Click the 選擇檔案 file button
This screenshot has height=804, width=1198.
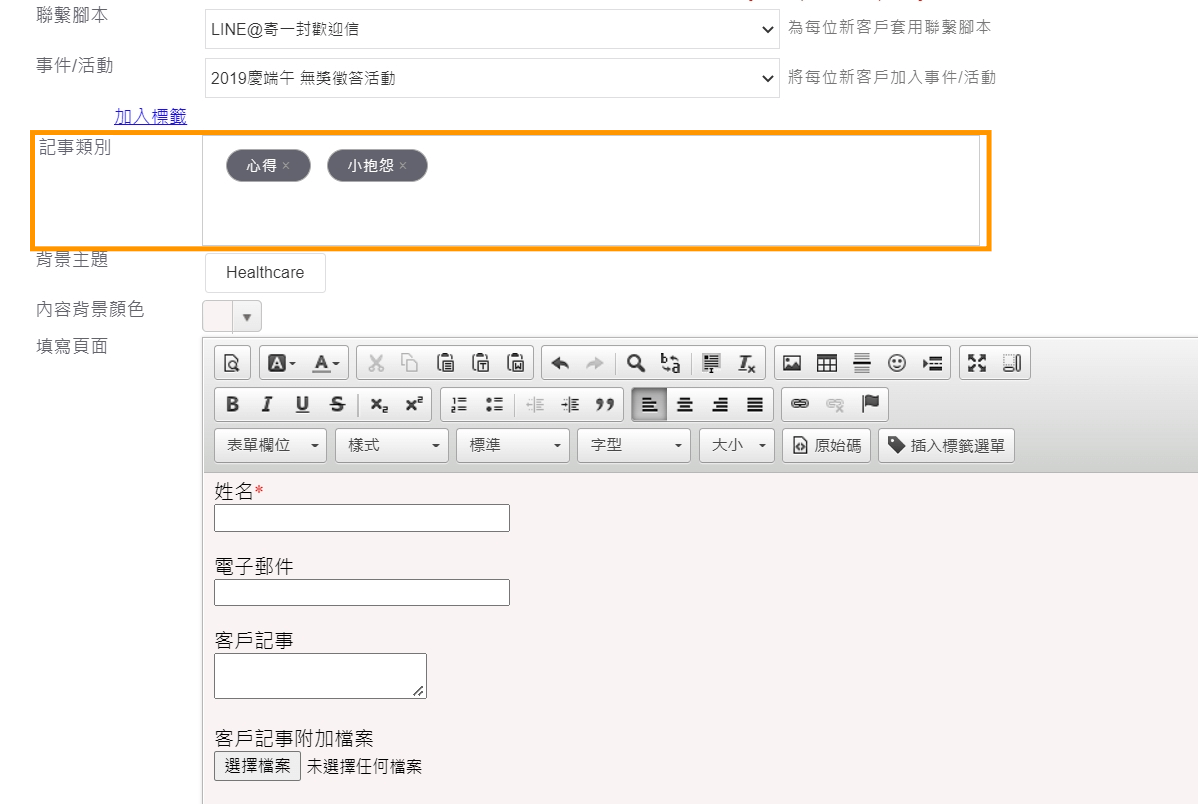[257, 766]
